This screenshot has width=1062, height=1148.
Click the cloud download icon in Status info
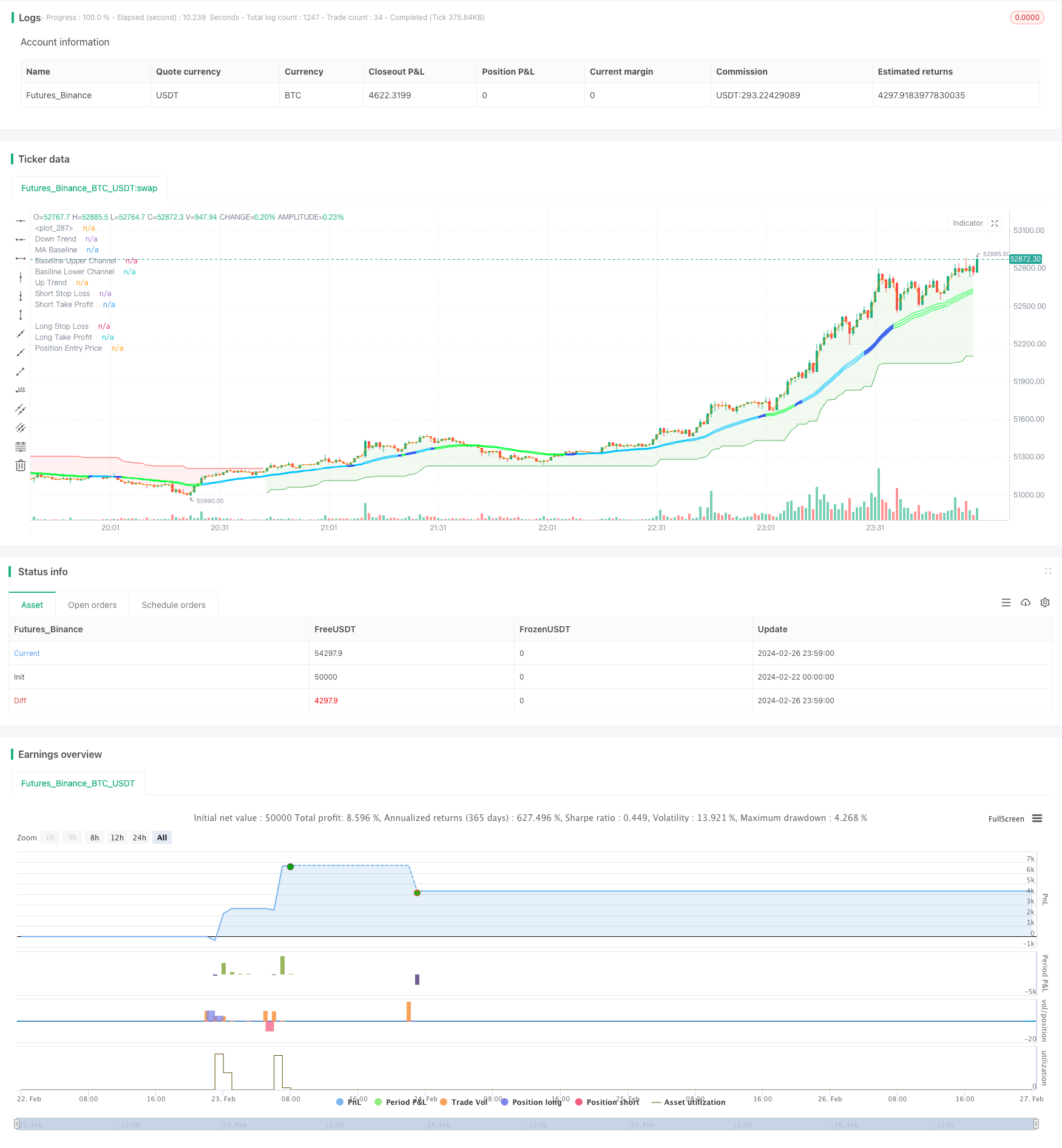click(x=1026, y=603)
